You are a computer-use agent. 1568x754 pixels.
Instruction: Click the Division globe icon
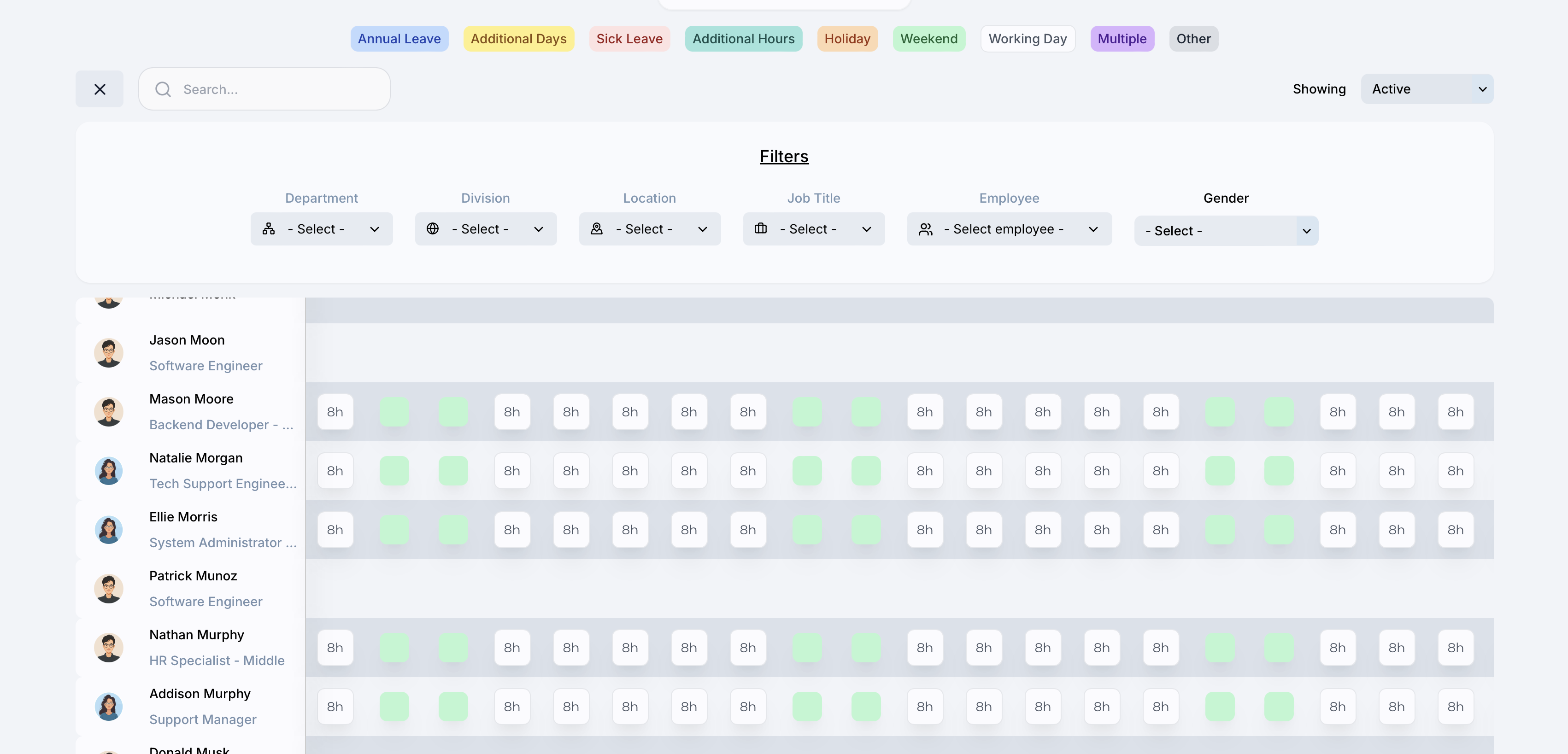(x=432, y=229)
